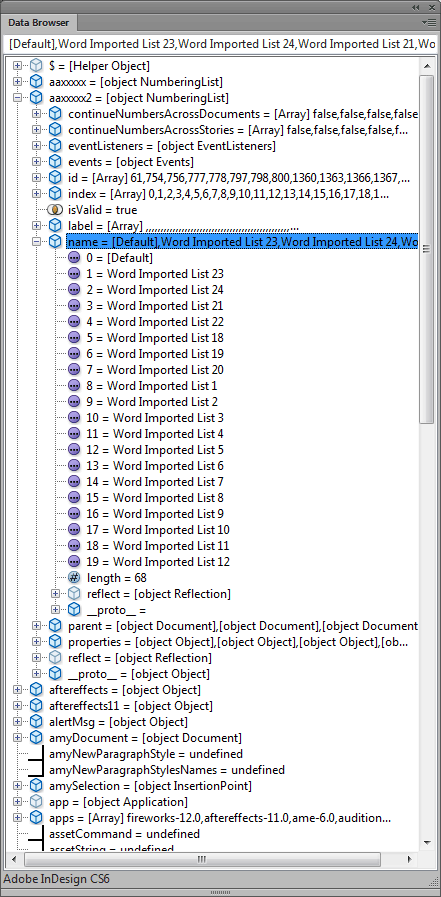Click the string icon for Word Imported List 18

coord(74,338)
